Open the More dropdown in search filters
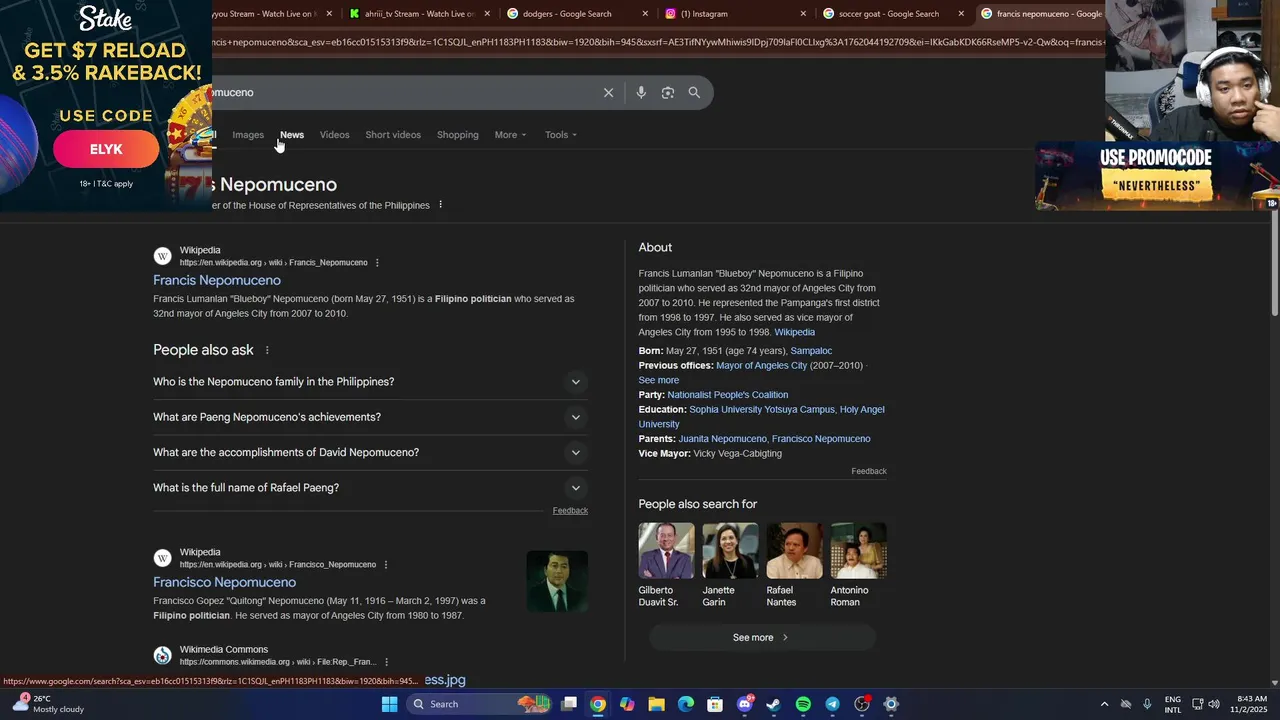 (x=510, y=135)
